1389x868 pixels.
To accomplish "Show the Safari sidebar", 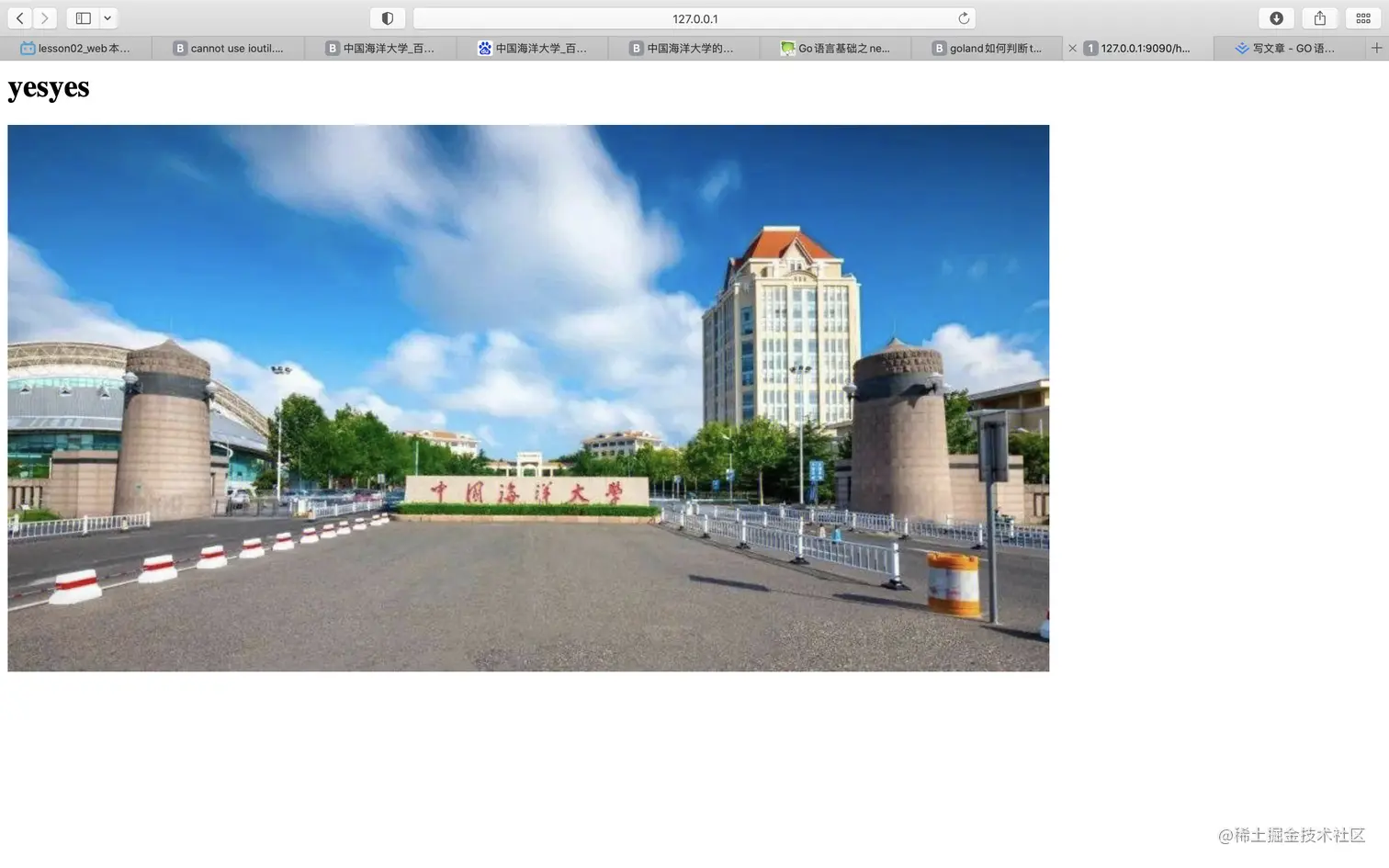I will coord(83,18).
